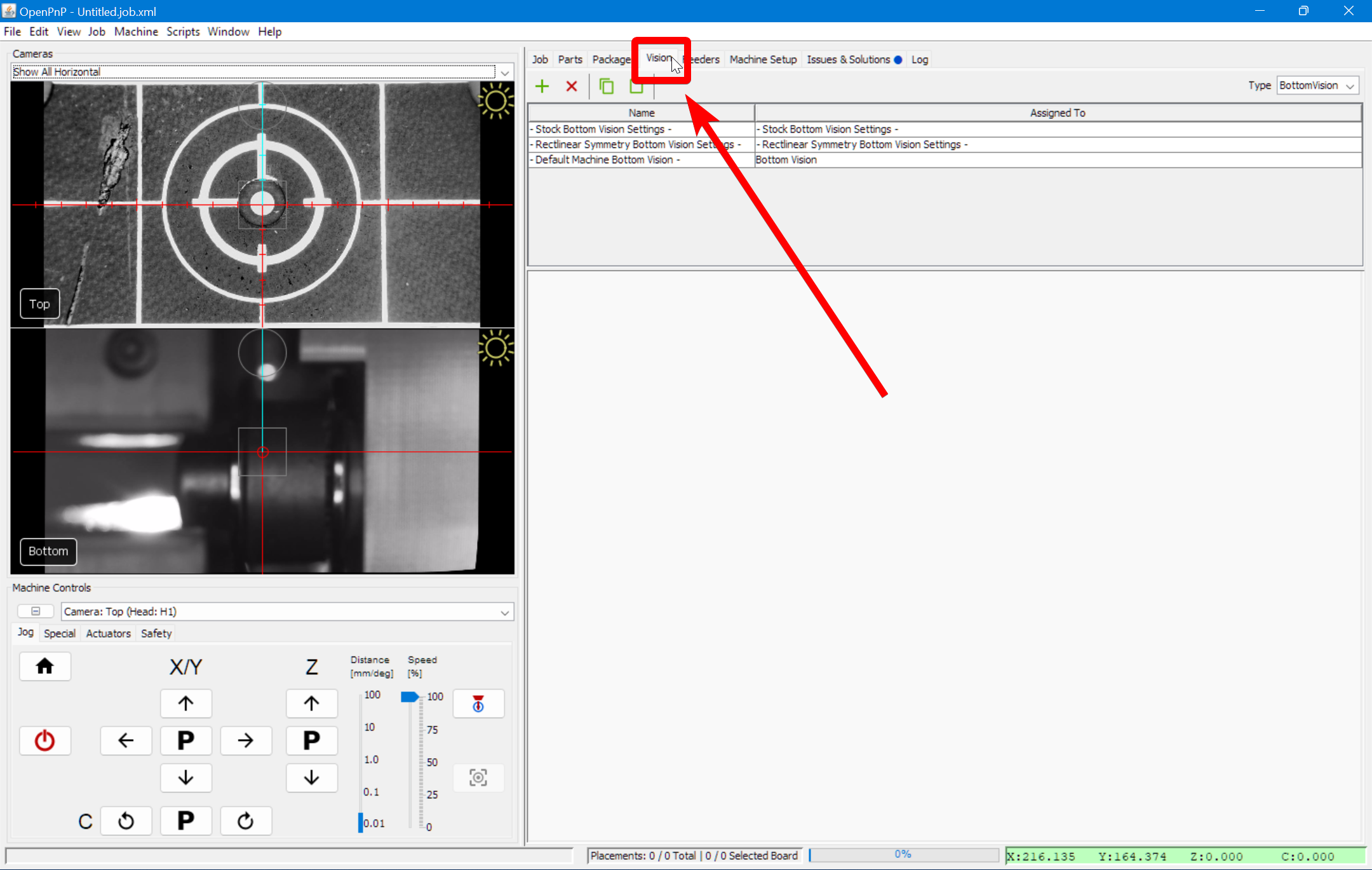1372x870 pixels.
Task: Switch to the Machine Setup tab
Action: coord(762,60)
